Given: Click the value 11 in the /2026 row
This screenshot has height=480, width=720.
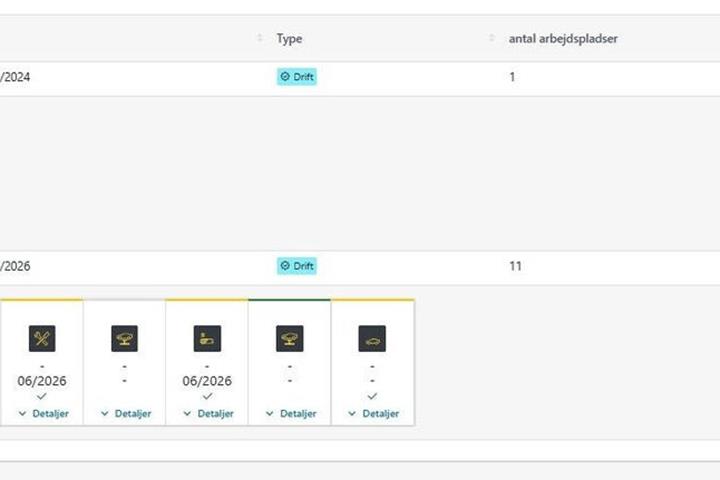Looking at the screenshot, I should point(515,266).
